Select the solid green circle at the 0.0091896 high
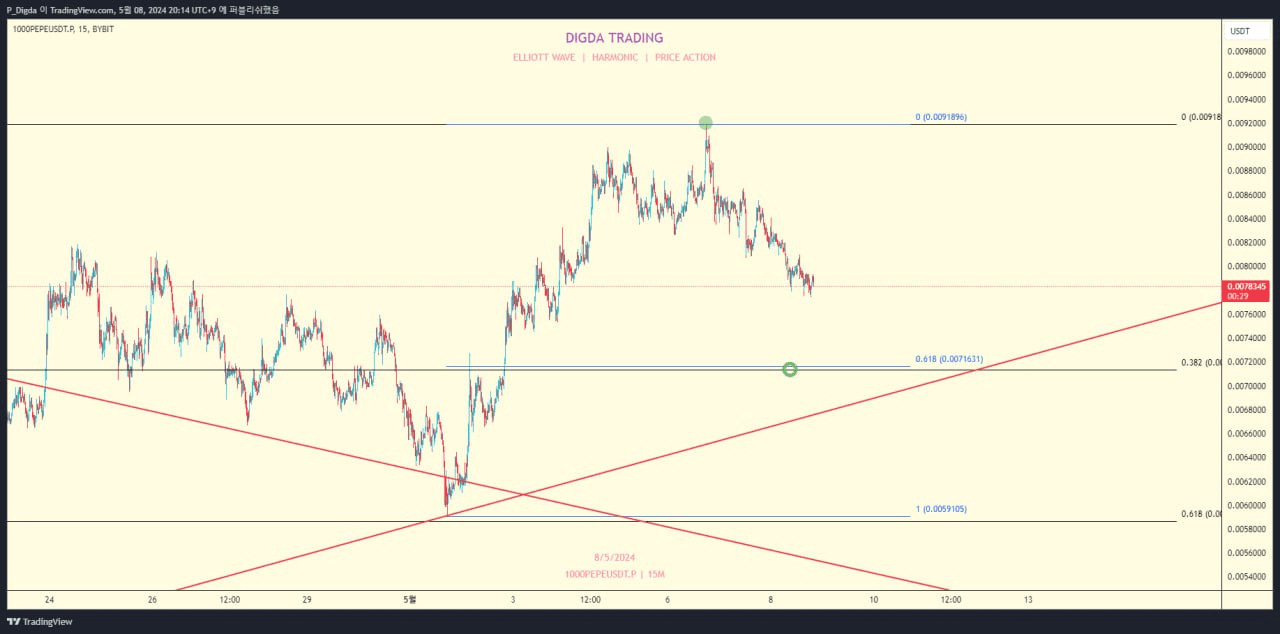Viewport: 1280px width, 634px height. pos(706,123)
